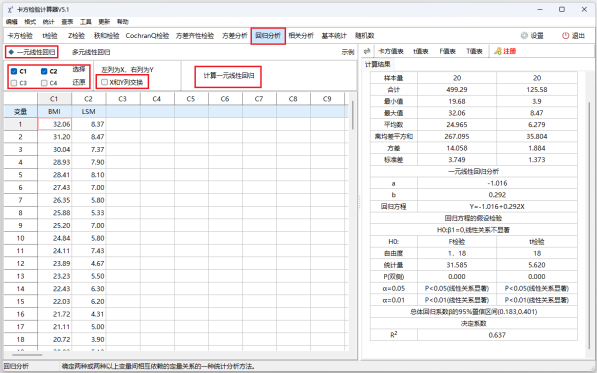Open the 查表 menu

67,22
